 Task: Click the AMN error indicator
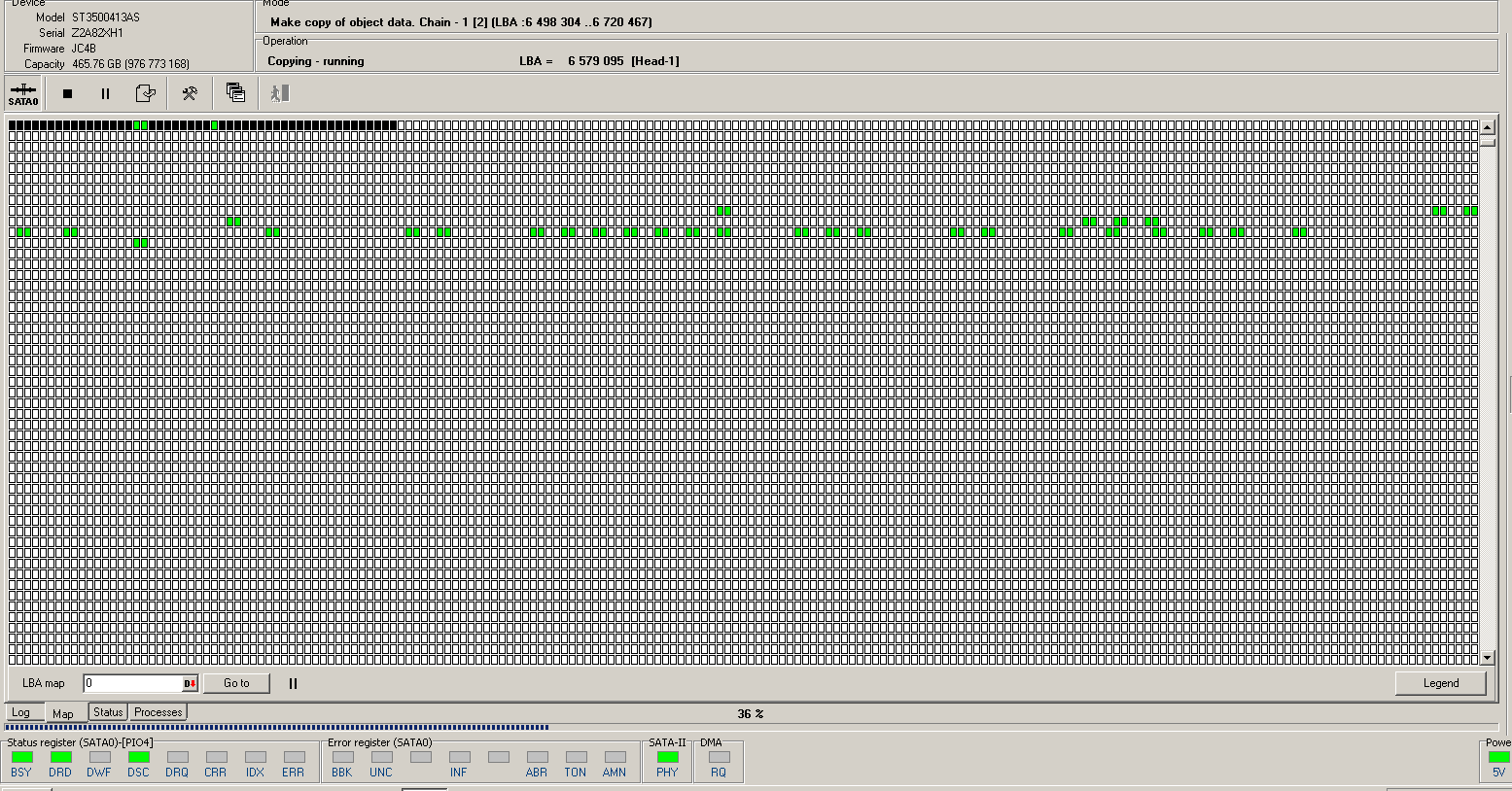coord(615,757)
